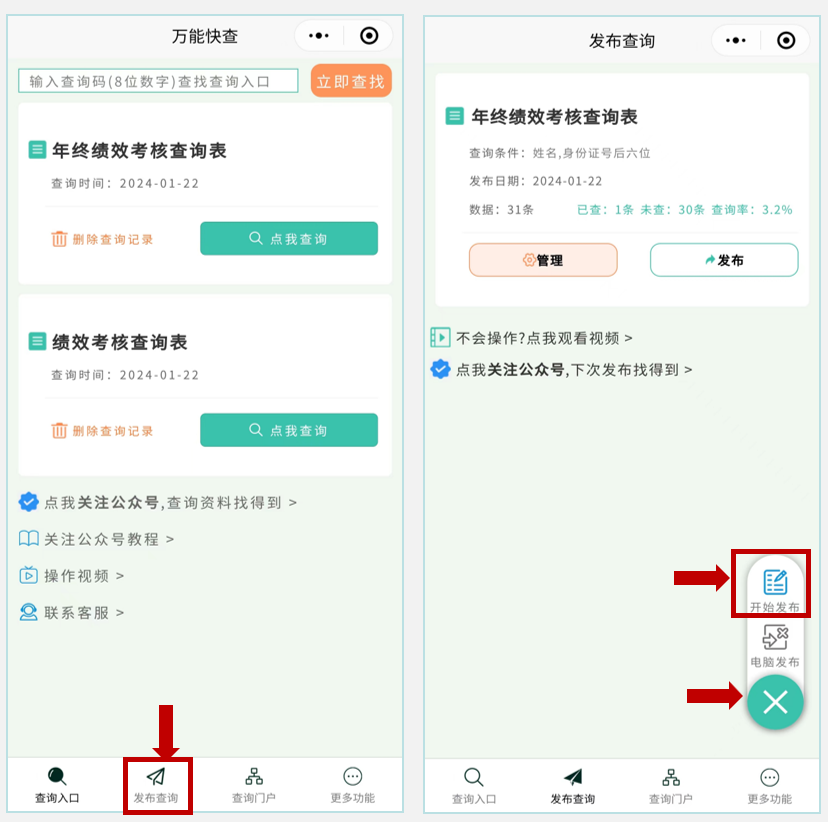
Task: Click the green document icon beside 绩效考核查询表 card
Action: click(x=37, y=342)
